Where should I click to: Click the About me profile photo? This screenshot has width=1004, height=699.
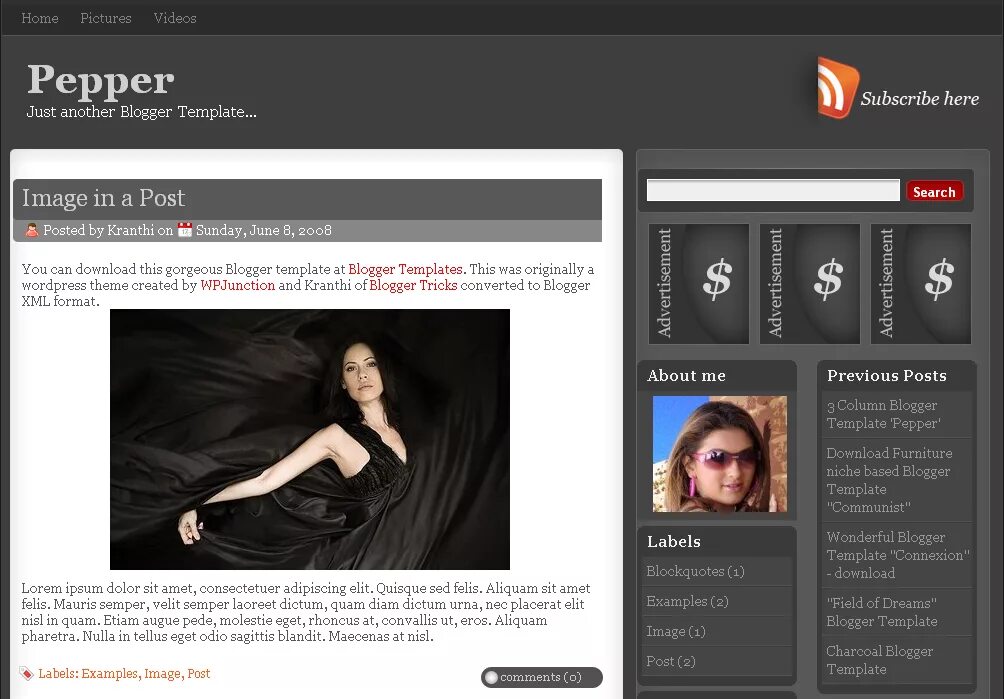click(x=720, y=454)
